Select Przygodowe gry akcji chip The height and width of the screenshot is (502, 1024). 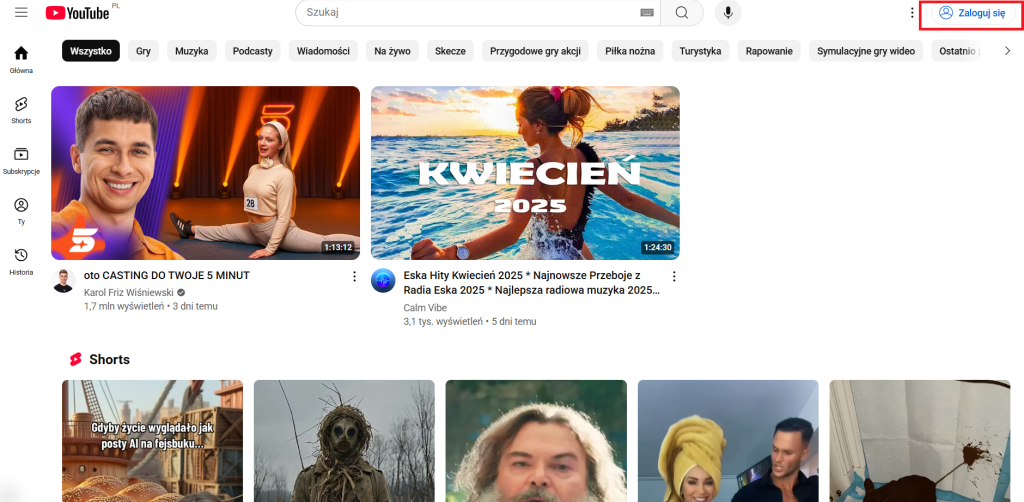(536, 51)
